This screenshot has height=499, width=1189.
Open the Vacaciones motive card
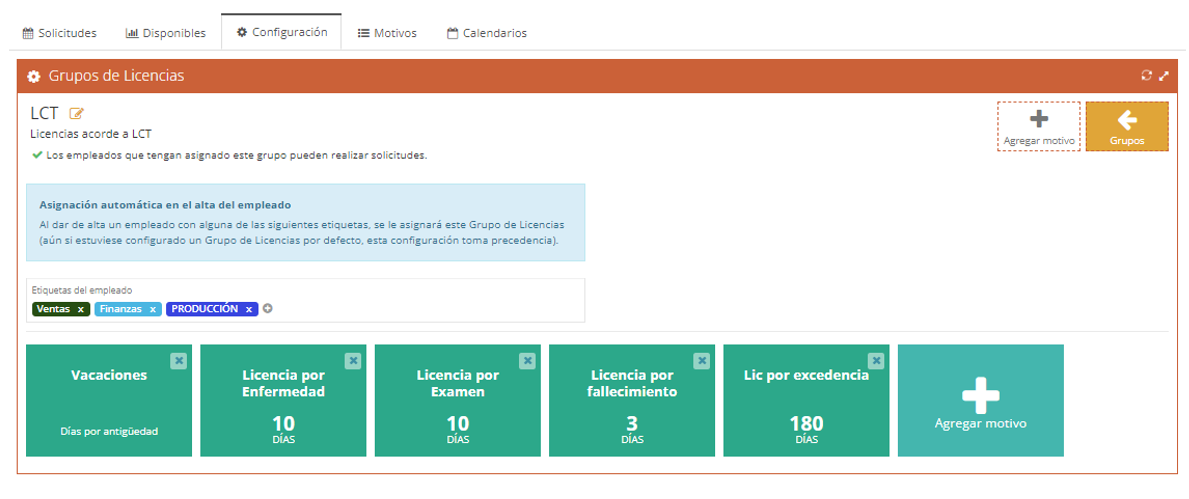(x=108, y=400)
